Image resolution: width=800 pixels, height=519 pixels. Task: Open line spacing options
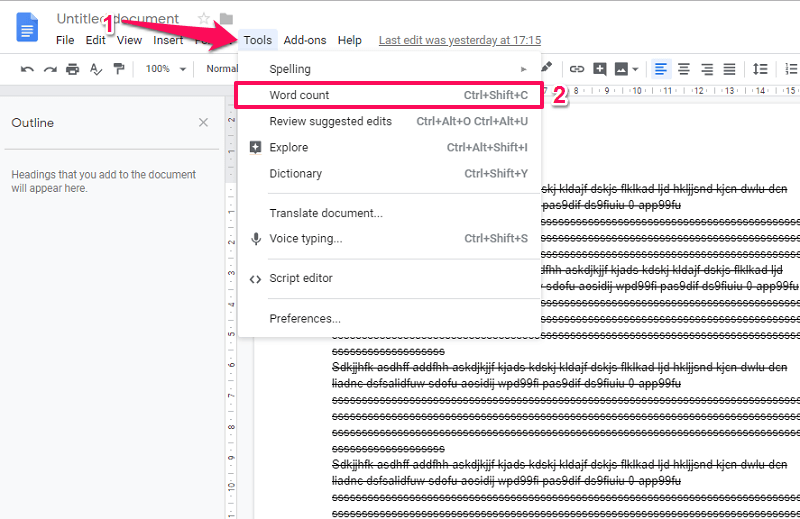point(760,69)
